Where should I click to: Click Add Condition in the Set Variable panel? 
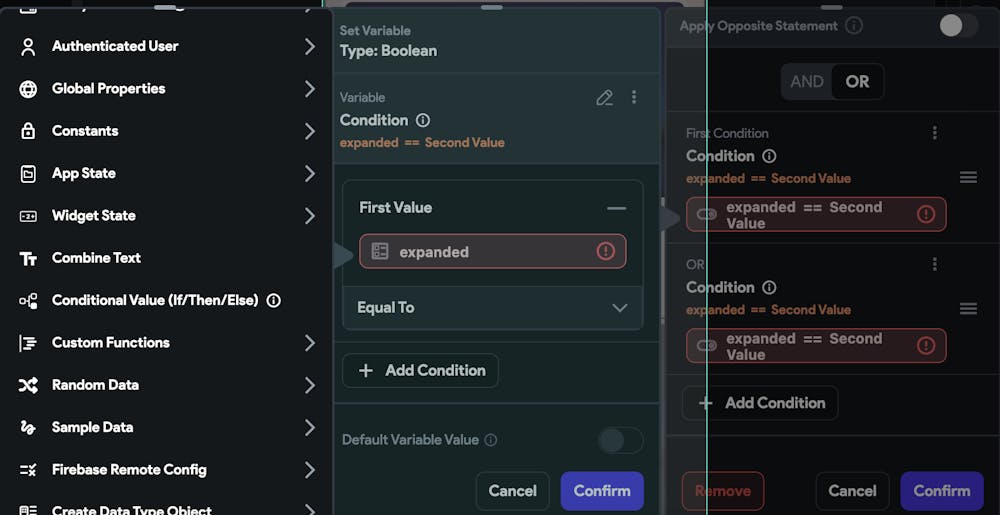(x=421, y=370)
